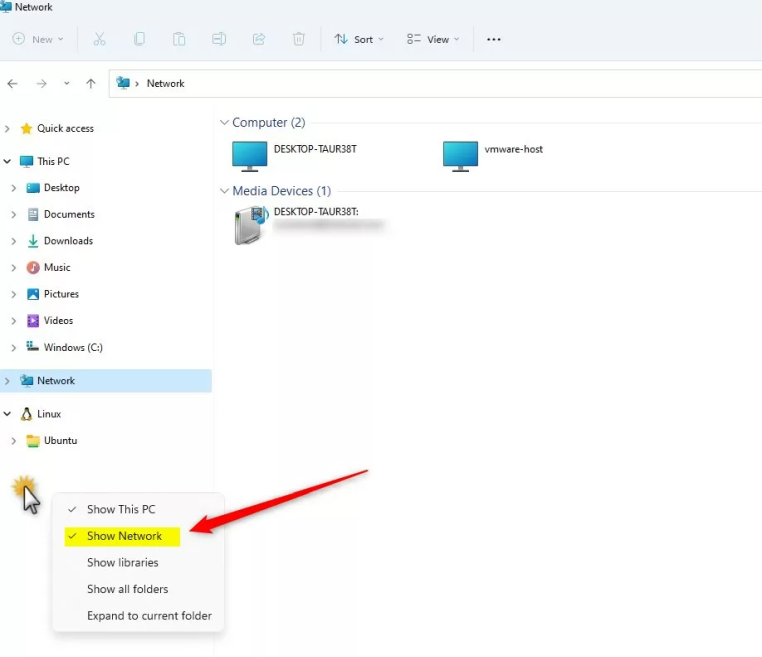
Task: Open the See more three-dots menu
Action: pyautogui.click(x=493, y=39)
